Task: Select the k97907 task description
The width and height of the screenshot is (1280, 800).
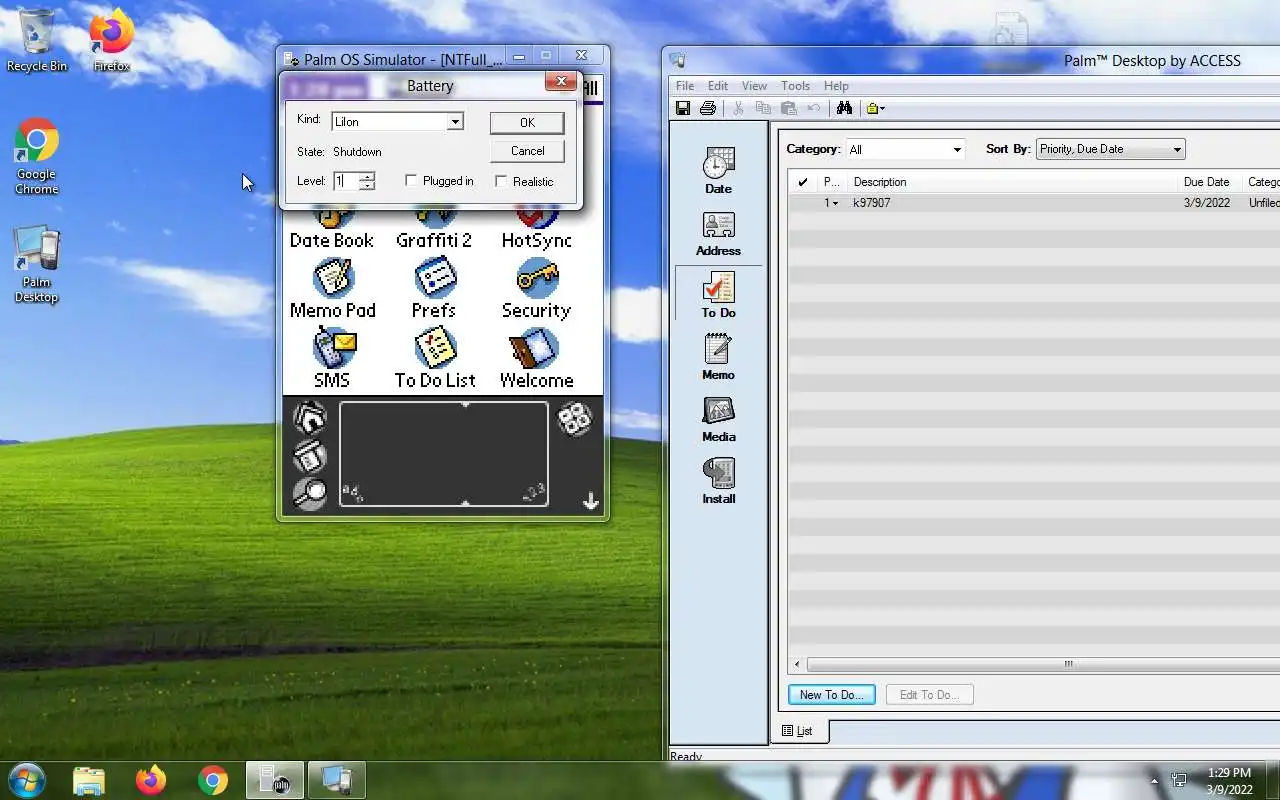Action: (871, 203)
